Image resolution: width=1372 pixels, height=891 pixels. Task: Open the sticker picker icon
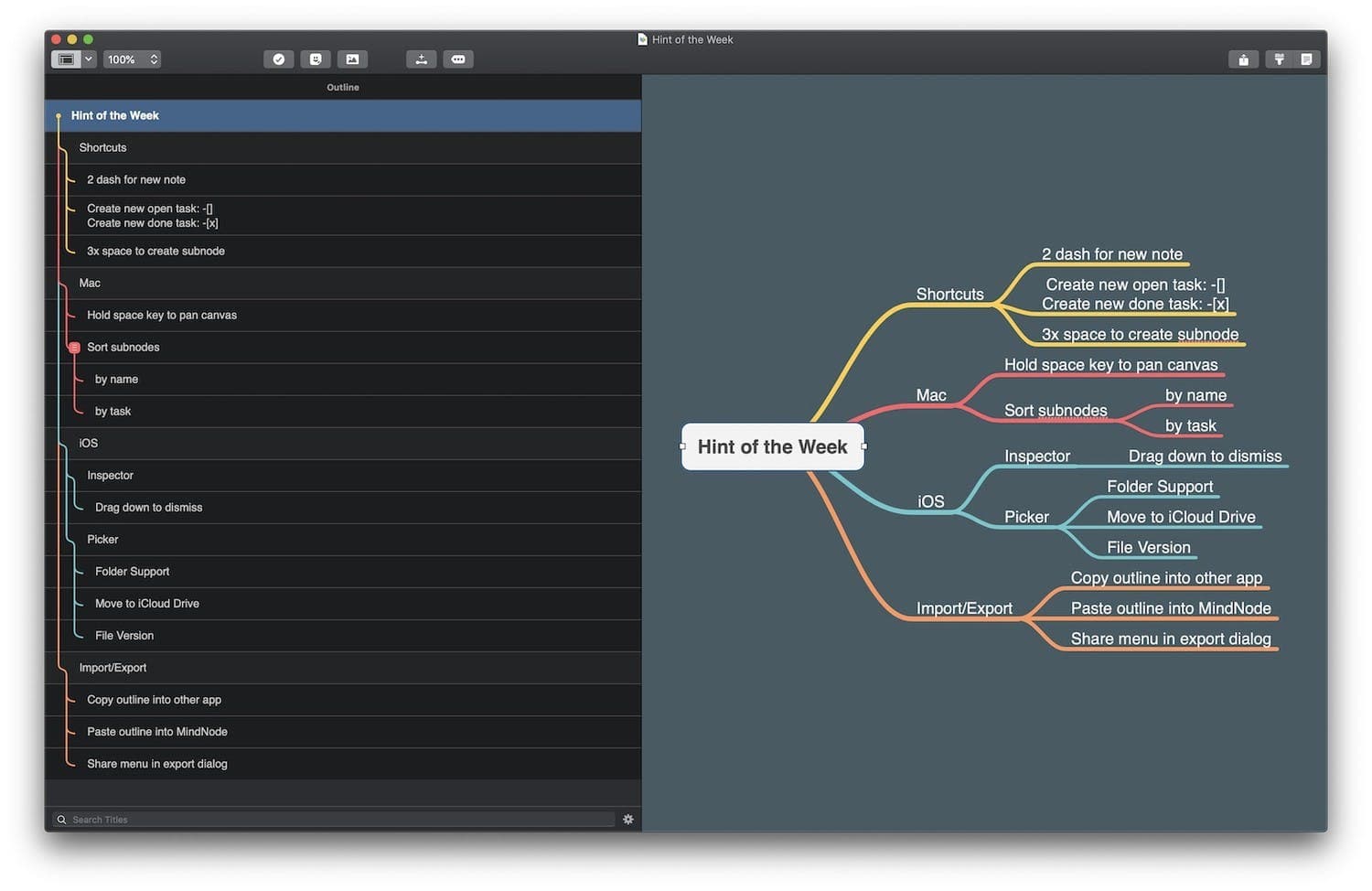(316, 59)
